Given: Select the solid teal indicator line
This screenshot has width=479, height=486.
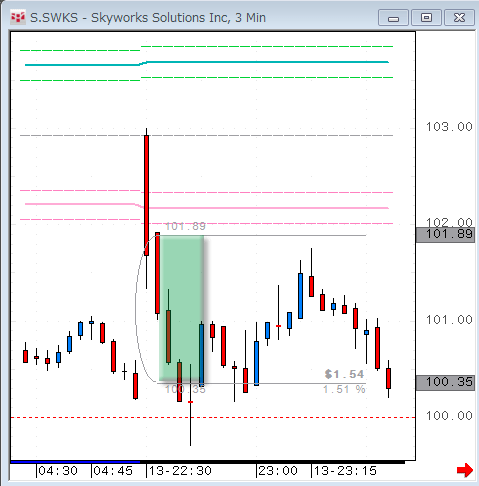Looking at the screenshot, I should point(207,63).
